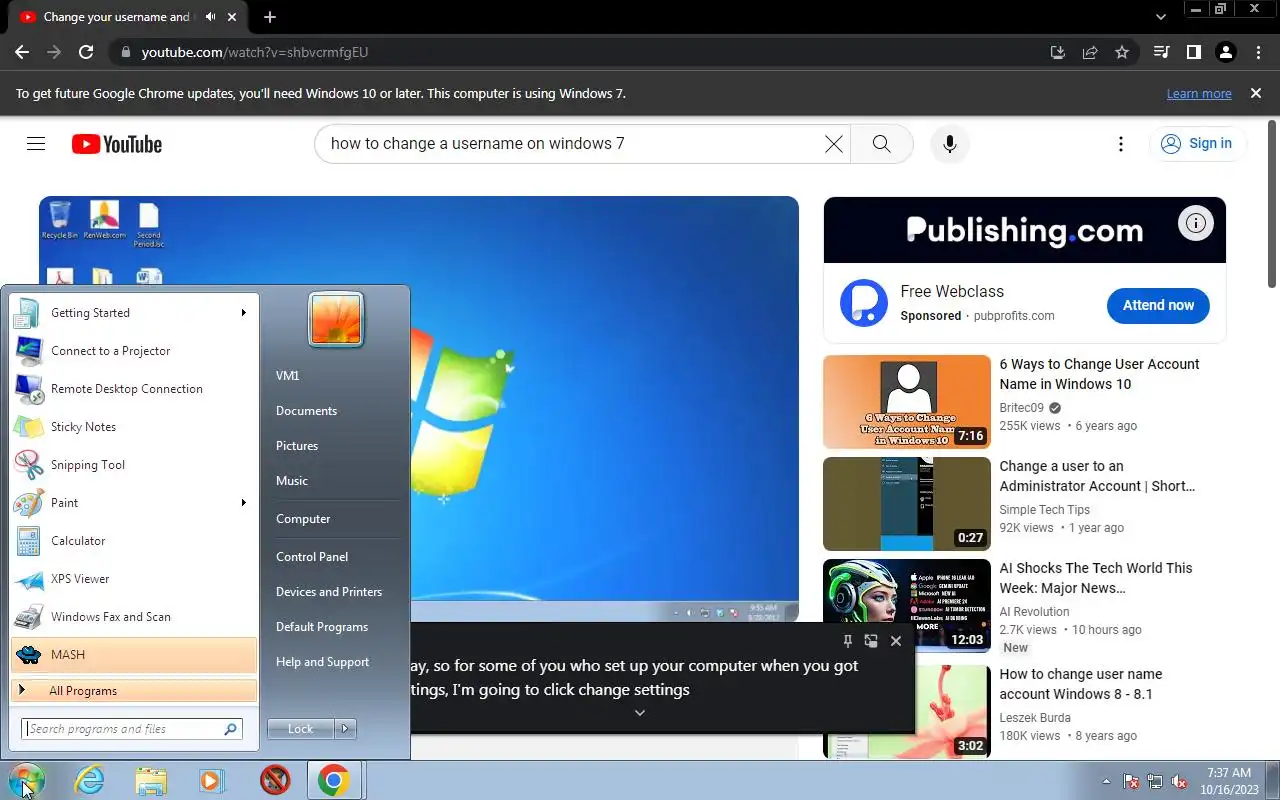Open Help and Support
The image size is (1280, 800).
pyautogui.click(x=322, y=662)
